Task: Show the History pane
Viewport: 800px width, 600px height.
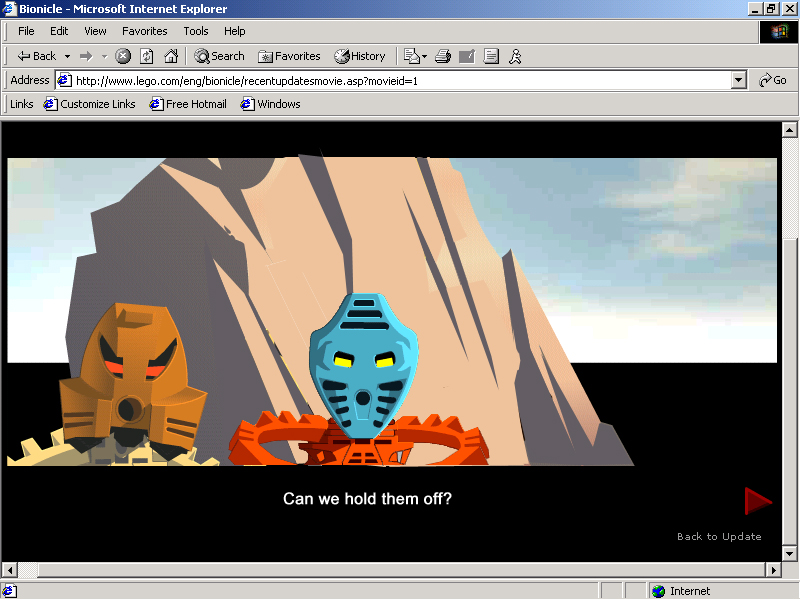Action: click(360, 56)
